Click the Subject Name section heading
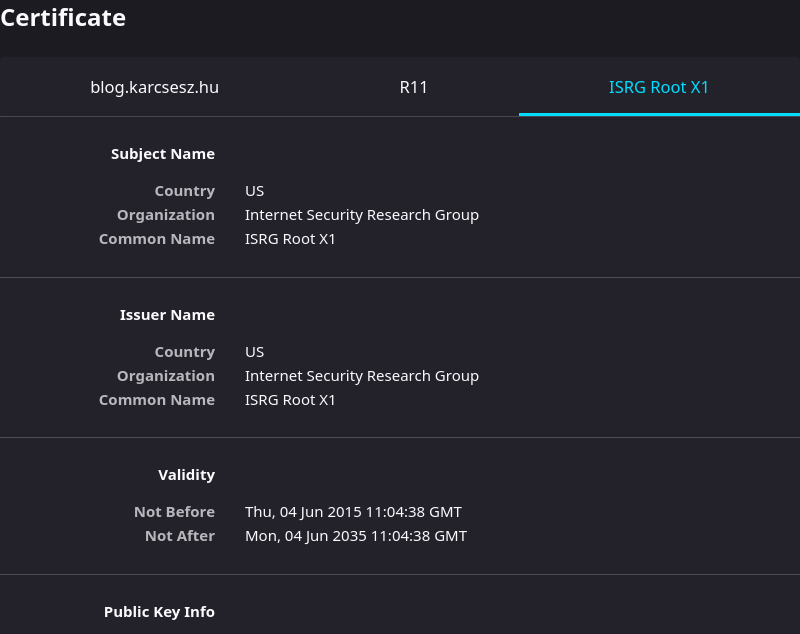The height and width of the screenshot is (634, 800). 163,154
